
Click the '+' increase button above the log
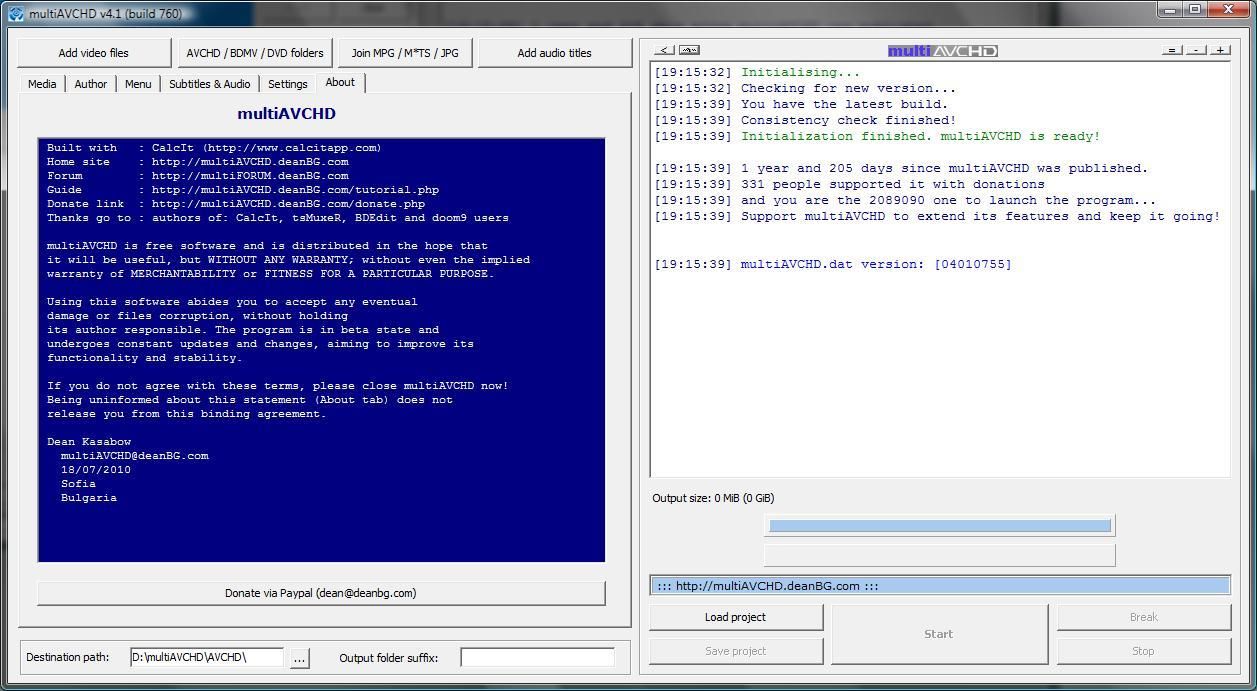(1220, 50)
